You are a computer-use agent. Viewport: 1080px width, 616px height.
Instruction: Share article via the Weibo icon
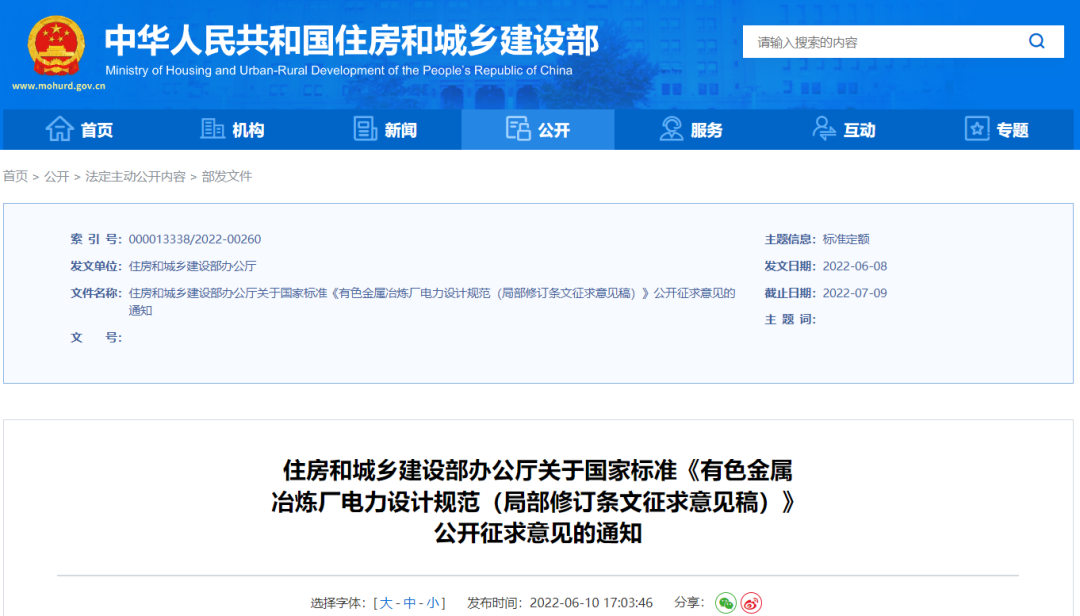753,603
